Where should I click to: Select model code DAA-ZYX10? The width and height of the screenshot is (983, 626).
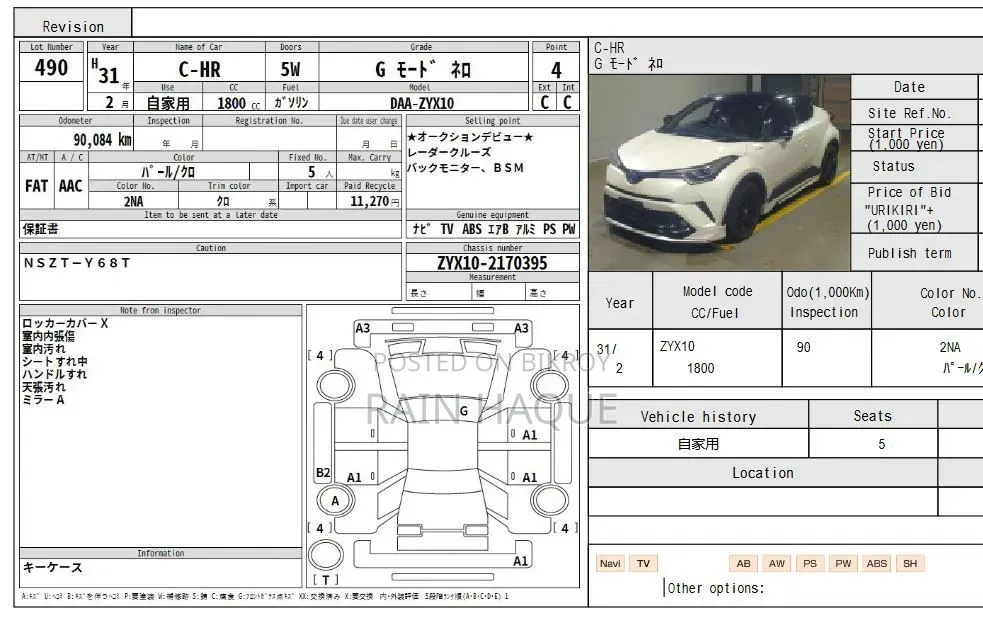click(x=423, y=103)
